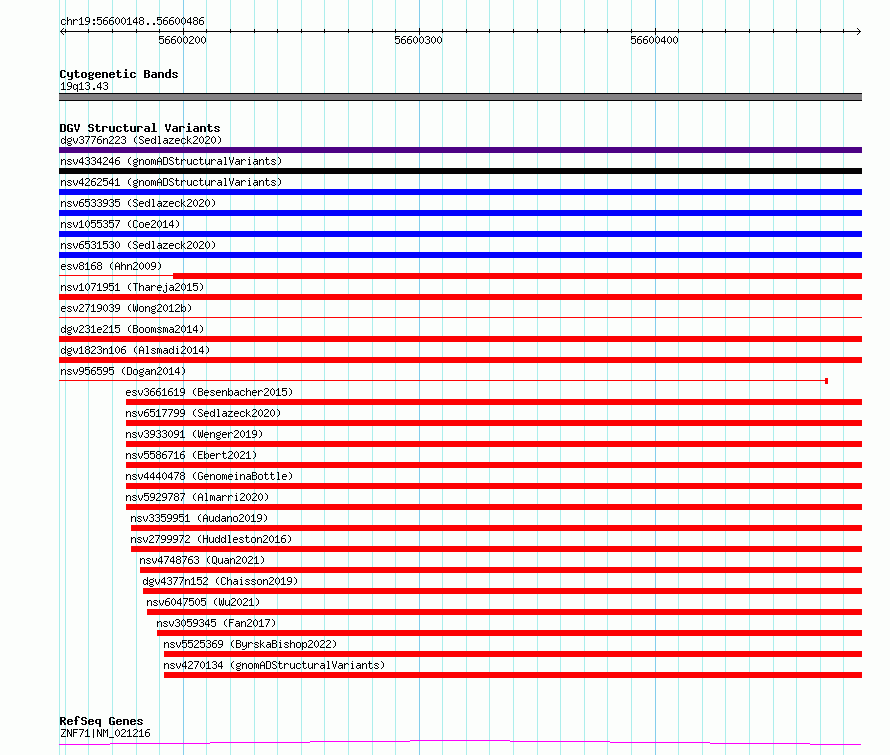
Task: Select the esv2719039 (Wong2012b) label
Action: pyautogui.click(x=126, y=308)
